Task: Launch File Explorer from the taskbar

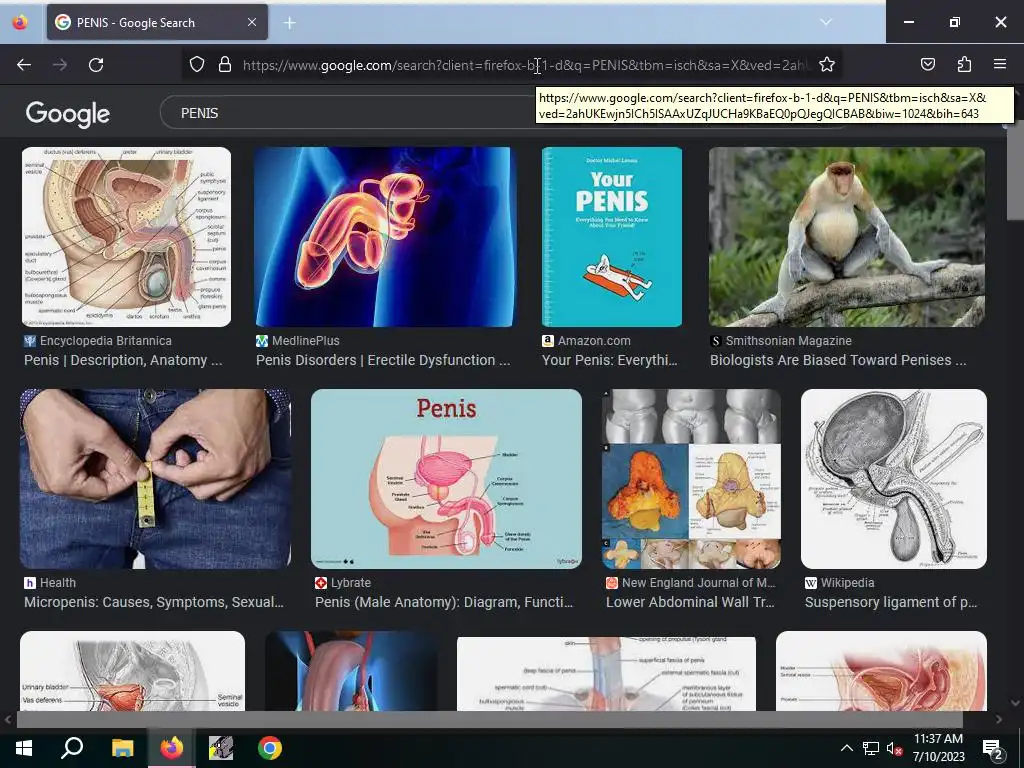Action: (122, 748)
